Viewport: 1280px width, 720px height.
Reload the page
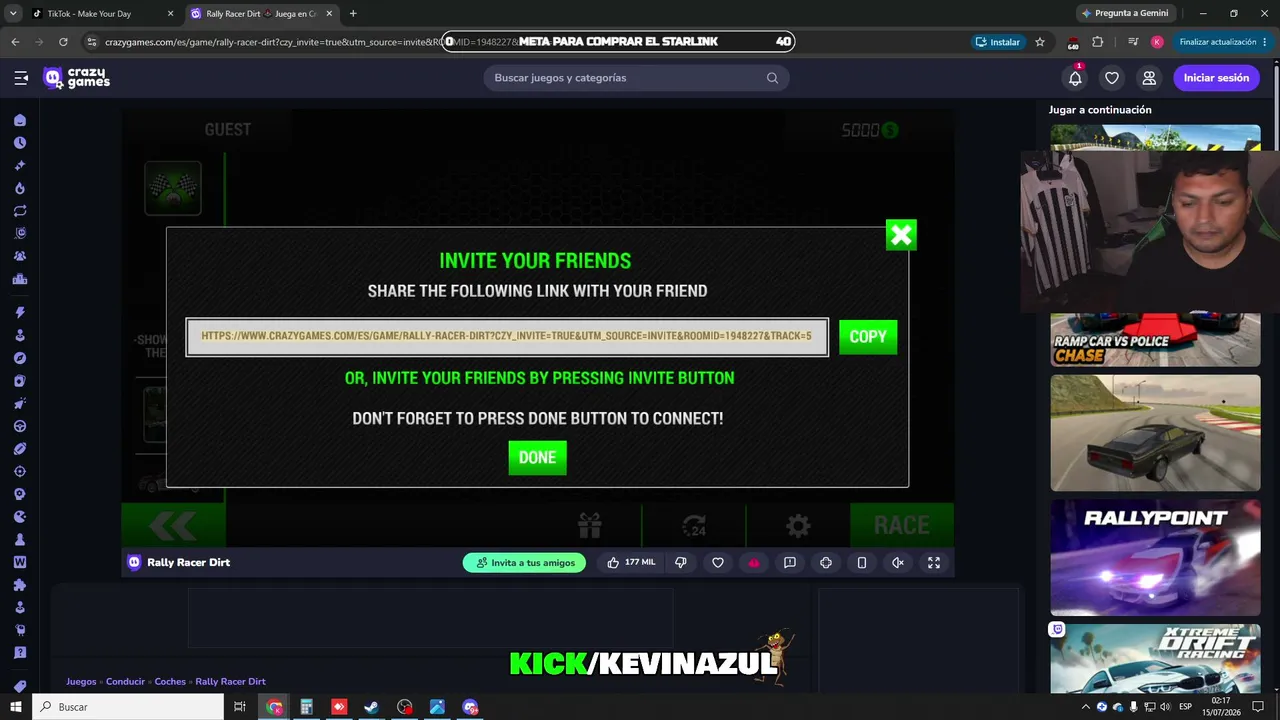pyautogui.click(x=63, y=42)
